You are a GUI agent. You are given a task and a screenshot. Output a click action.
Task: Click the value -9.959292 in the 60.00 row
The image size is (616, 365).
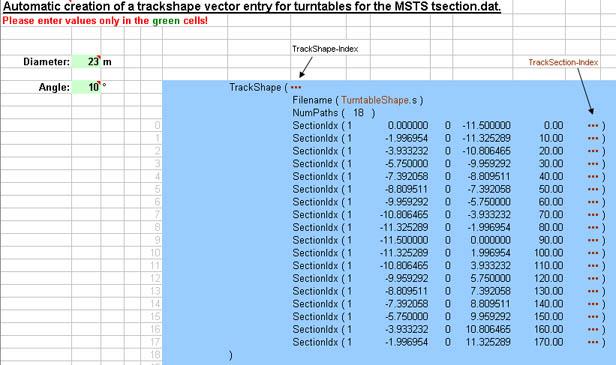[x=406, y=202]
